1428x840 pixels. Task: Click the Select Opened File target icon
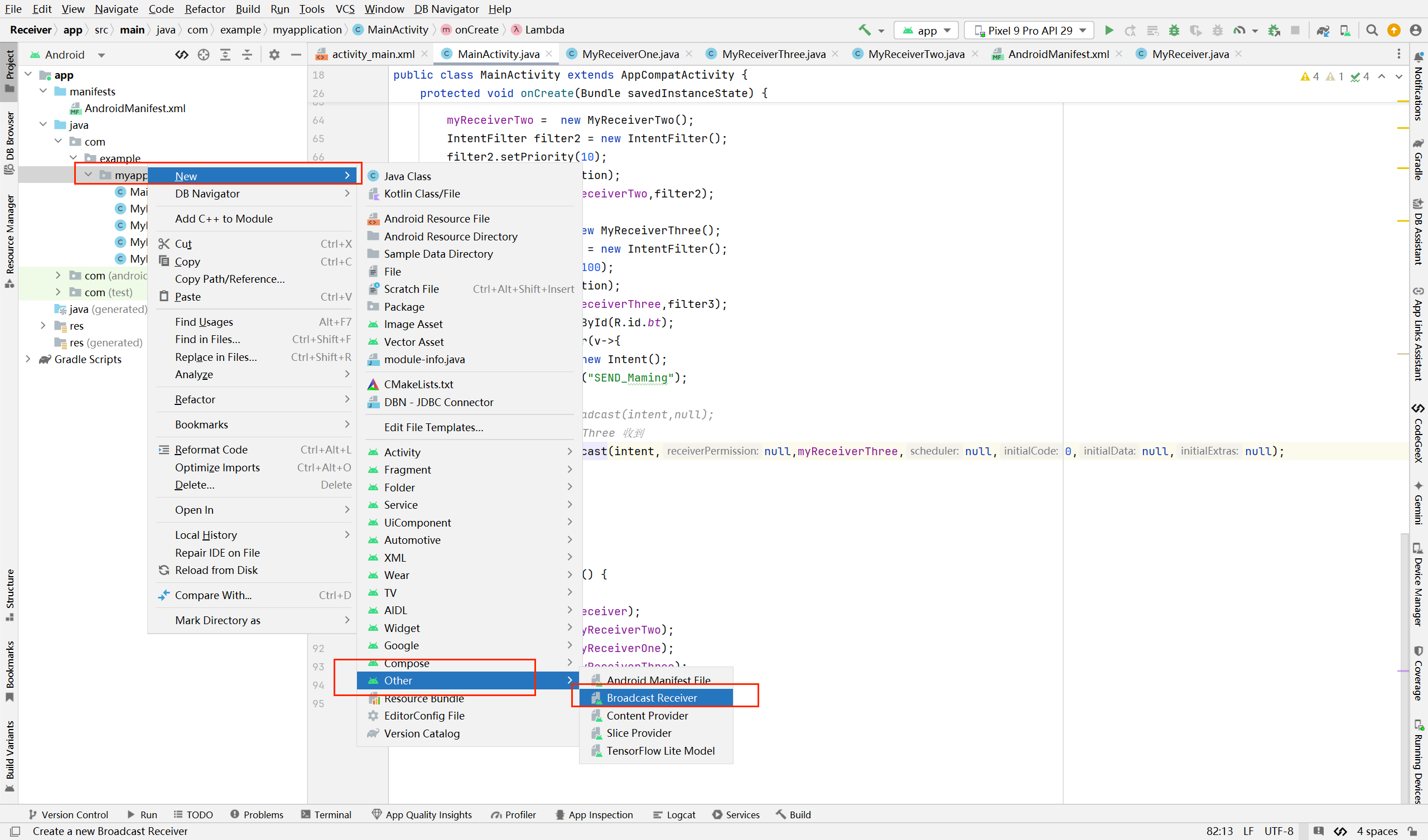[204, 55]
